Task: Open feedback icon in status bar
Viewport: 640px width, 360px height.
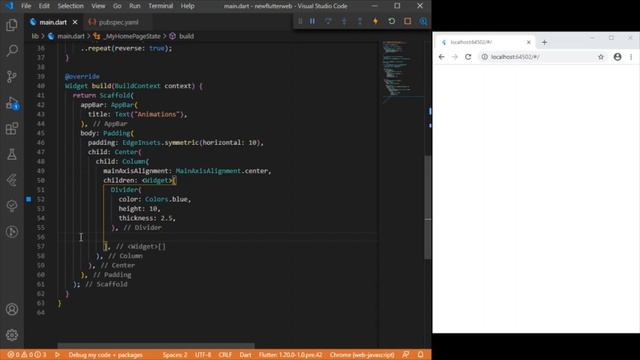Action: (406, 355)
